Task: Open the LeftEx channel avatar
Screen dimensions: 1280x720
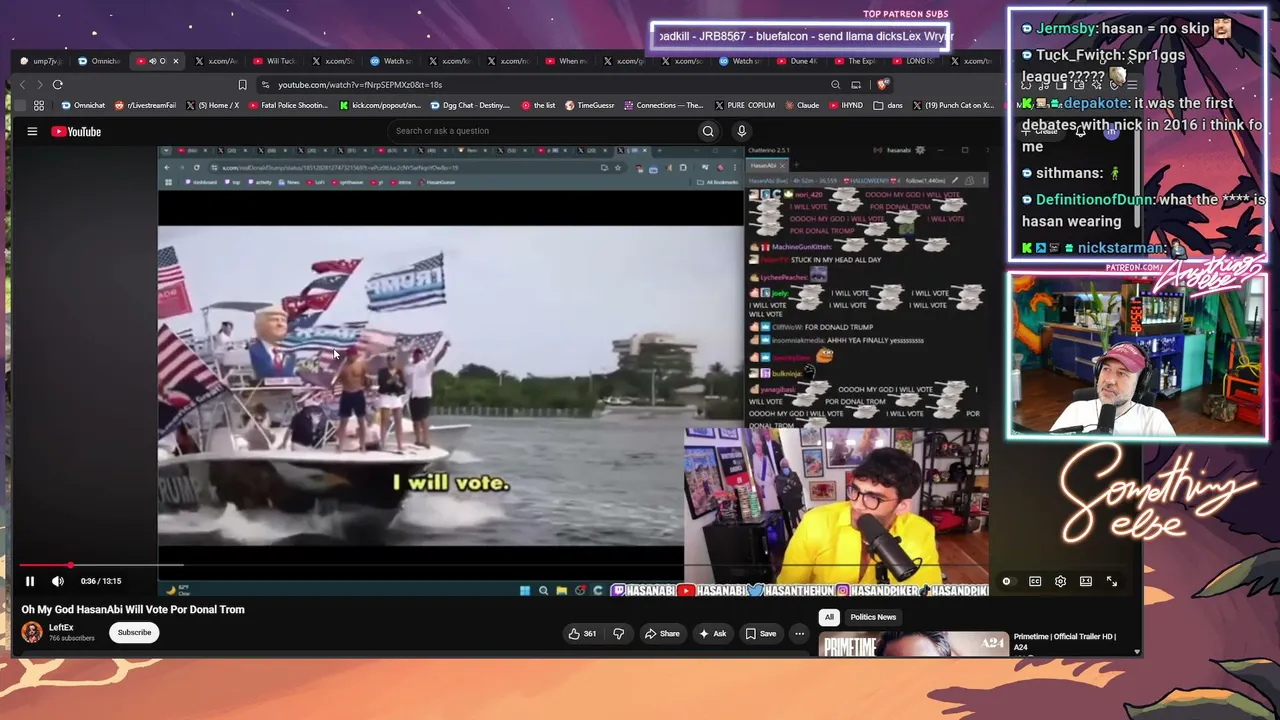Action: click(x=32, y=632)
